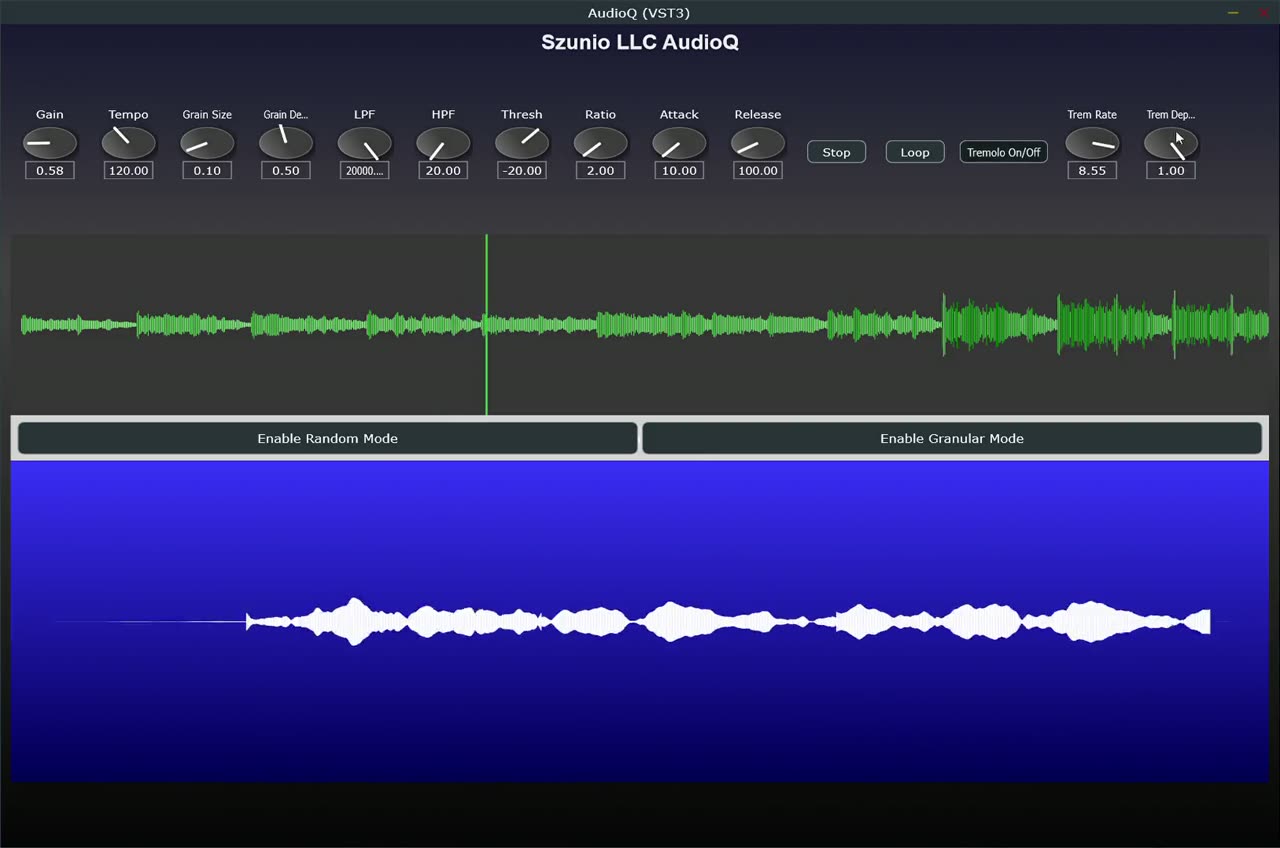
Task: Click the Tempo label
Action: [x=128, y=114]
